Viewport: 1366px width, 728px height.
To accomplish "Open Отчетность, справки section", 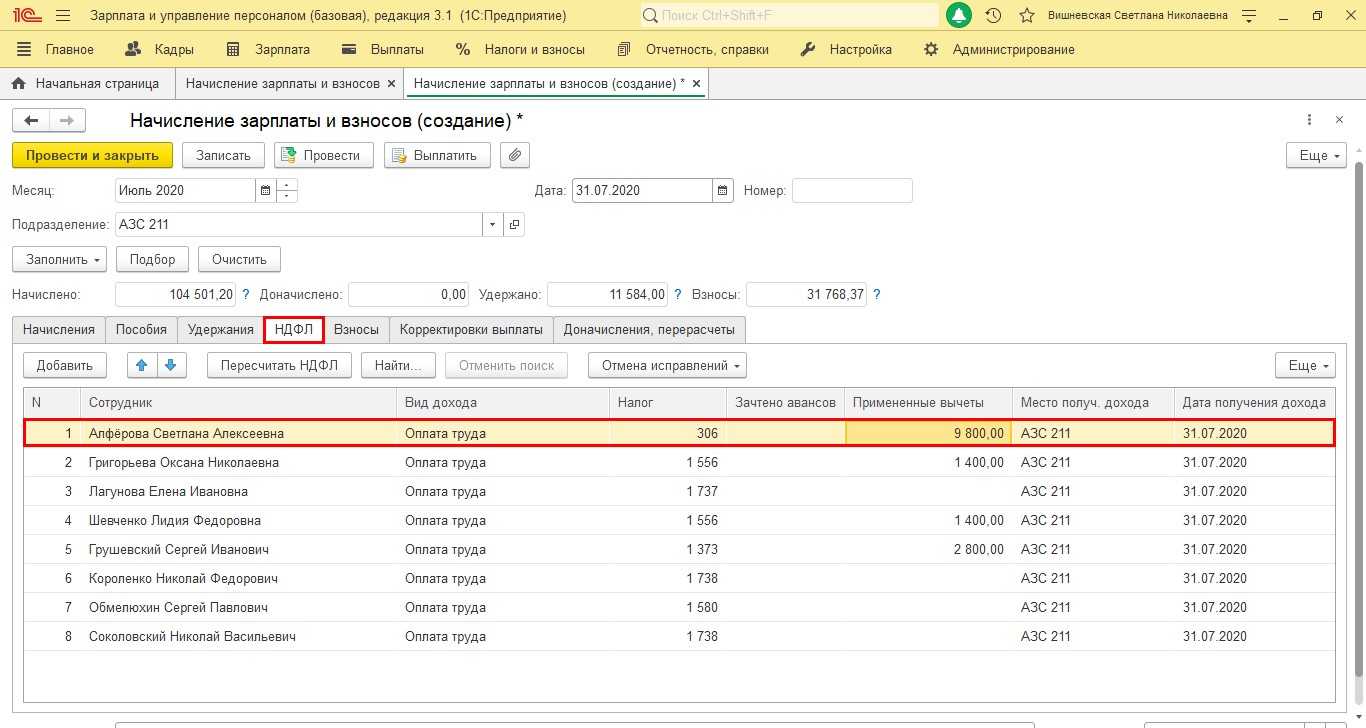I will [693, 49].
